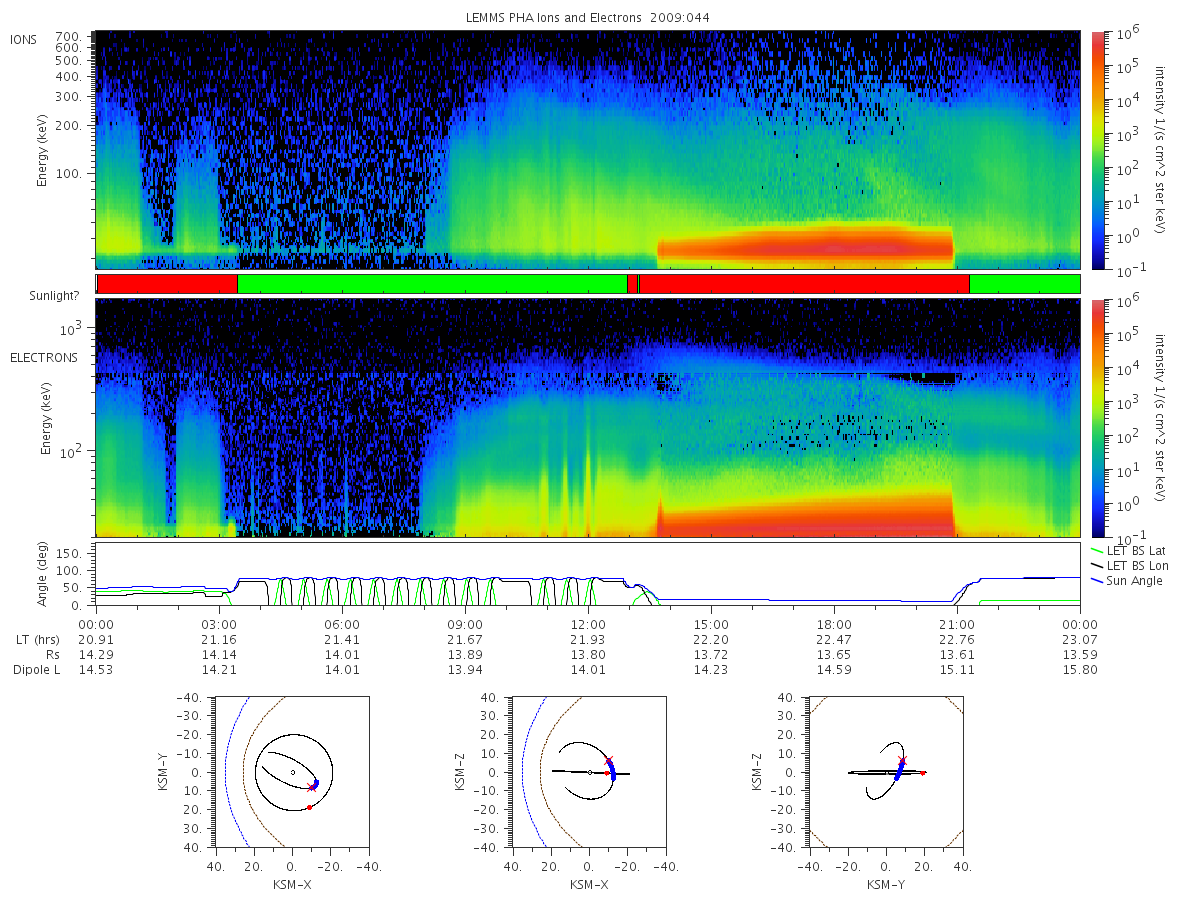Click the 21:00 time axis tick label
Screen dimensions: 1200x900
pyautogui.click(x=957, y=623)
